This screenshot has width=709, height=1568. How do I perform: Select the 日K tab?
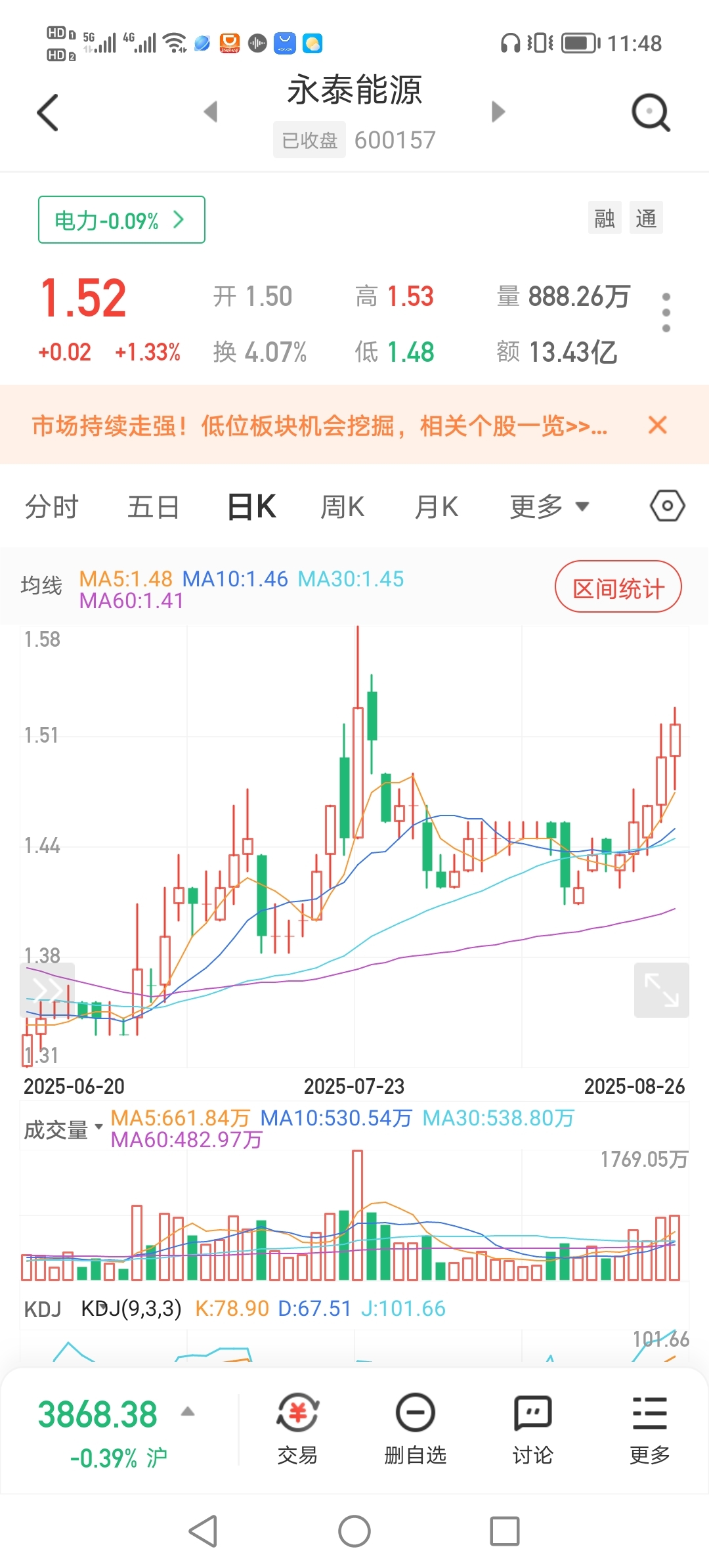point(251,507)
